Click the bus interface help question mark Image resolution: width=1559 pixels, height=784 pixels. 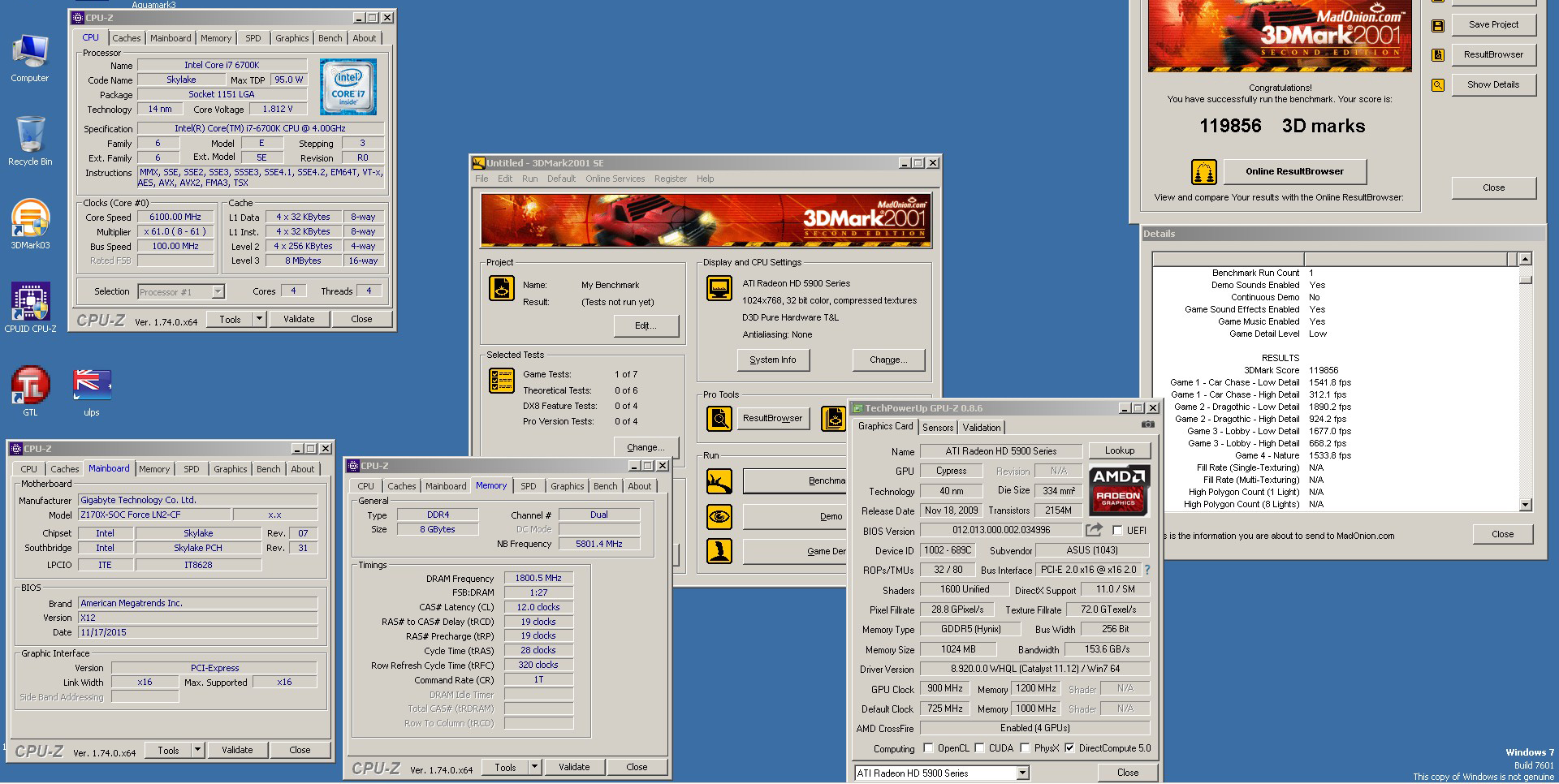pos(1147,570)
